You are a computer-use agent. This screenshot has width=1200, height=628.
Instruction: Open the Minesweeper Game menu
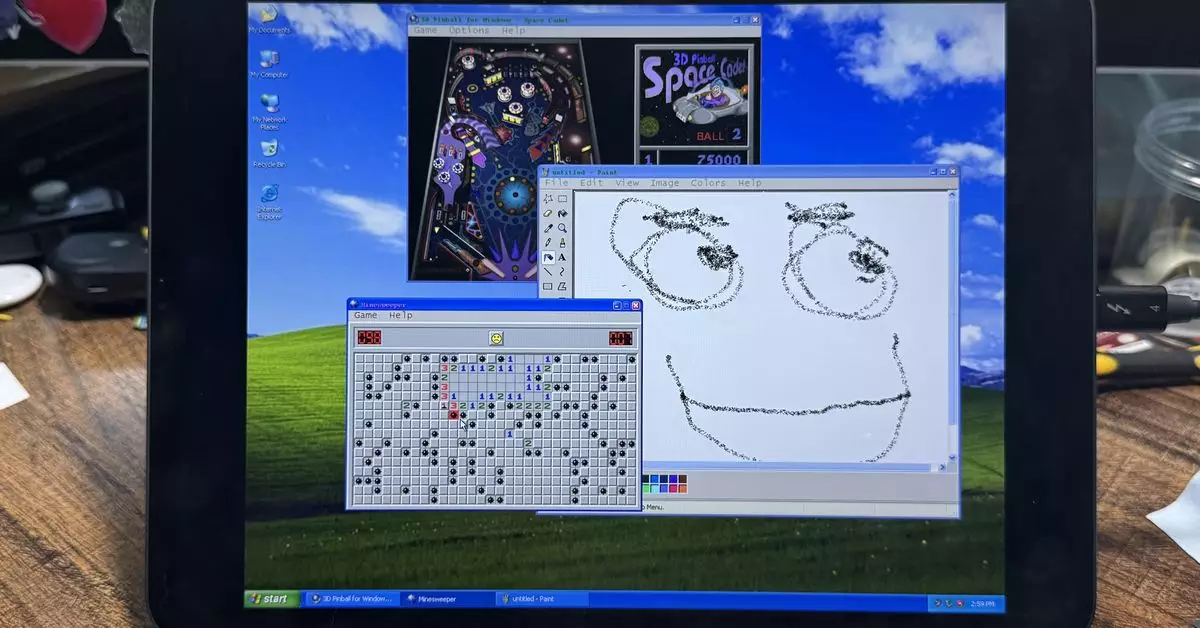pyautogui.click(x=366, y=315)
